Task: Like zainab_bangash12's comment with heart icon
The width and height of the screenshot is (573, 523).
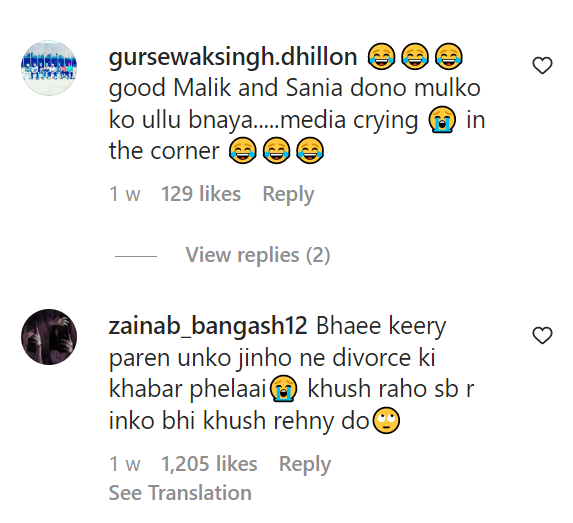Action: (x=542, y=335)
